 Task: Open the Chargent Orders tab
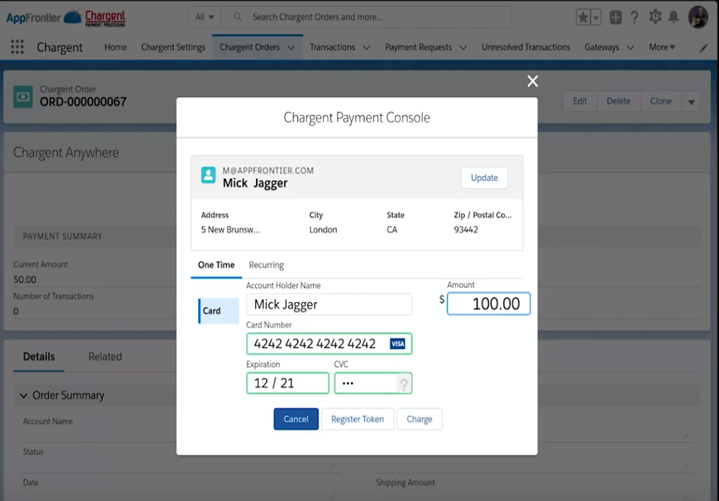point(249,47)
